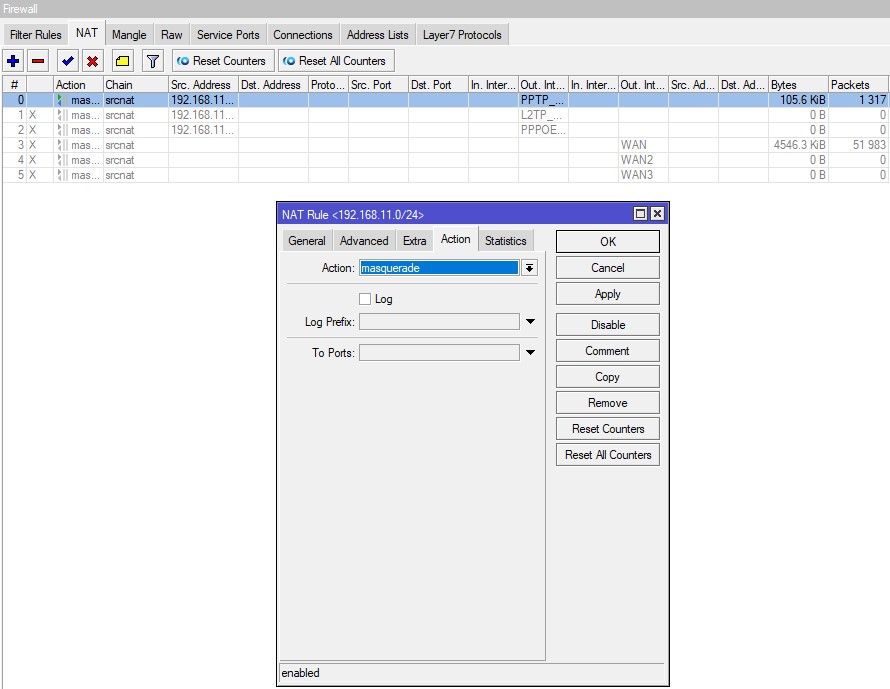Select the Action tab in the NAT Rule dialog
Viewport: 890px width, 689px height.
click(456, 239)
